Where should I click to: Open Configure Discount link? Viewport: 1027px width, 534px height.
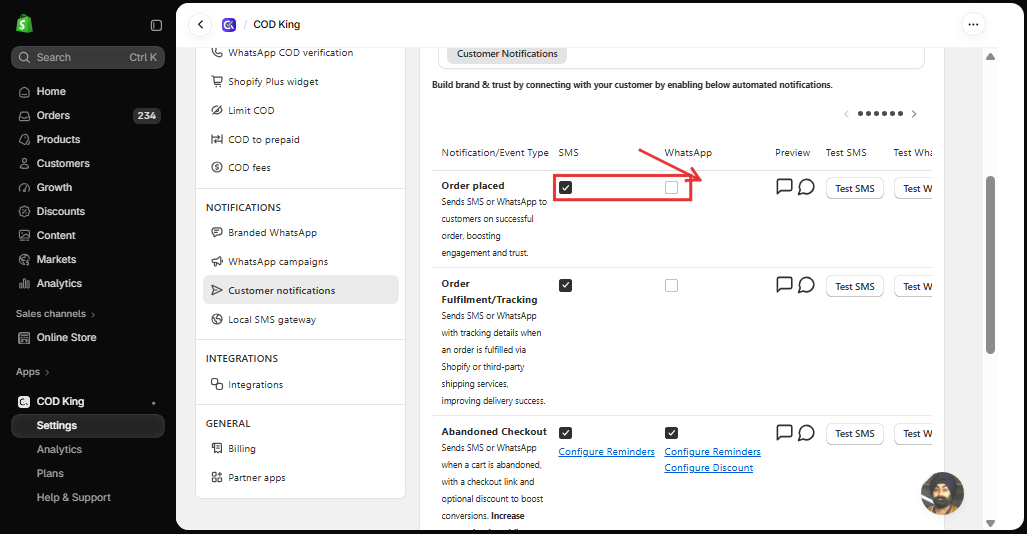709,468
